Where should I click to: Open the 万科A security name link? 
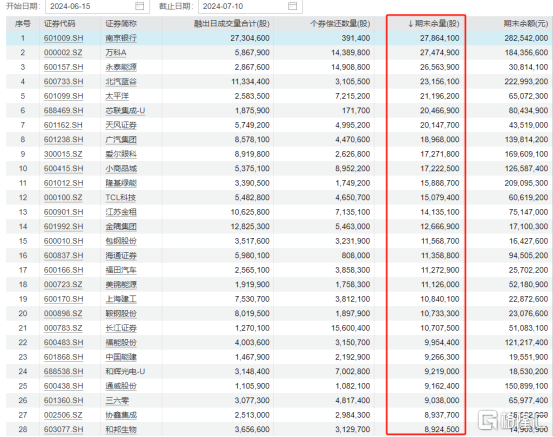point(116,53)
